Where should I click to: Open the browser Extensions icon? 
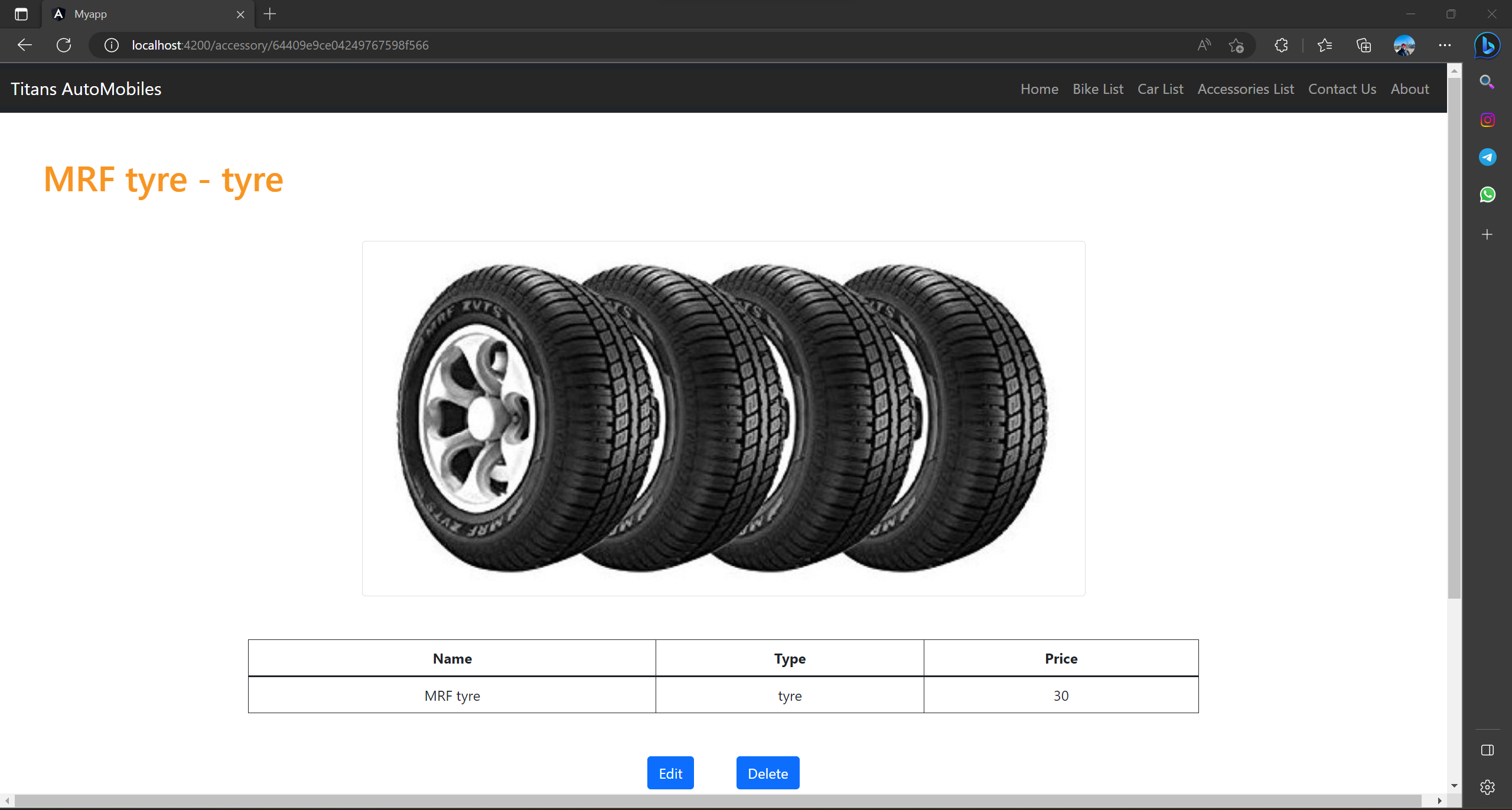(1281, 45)
